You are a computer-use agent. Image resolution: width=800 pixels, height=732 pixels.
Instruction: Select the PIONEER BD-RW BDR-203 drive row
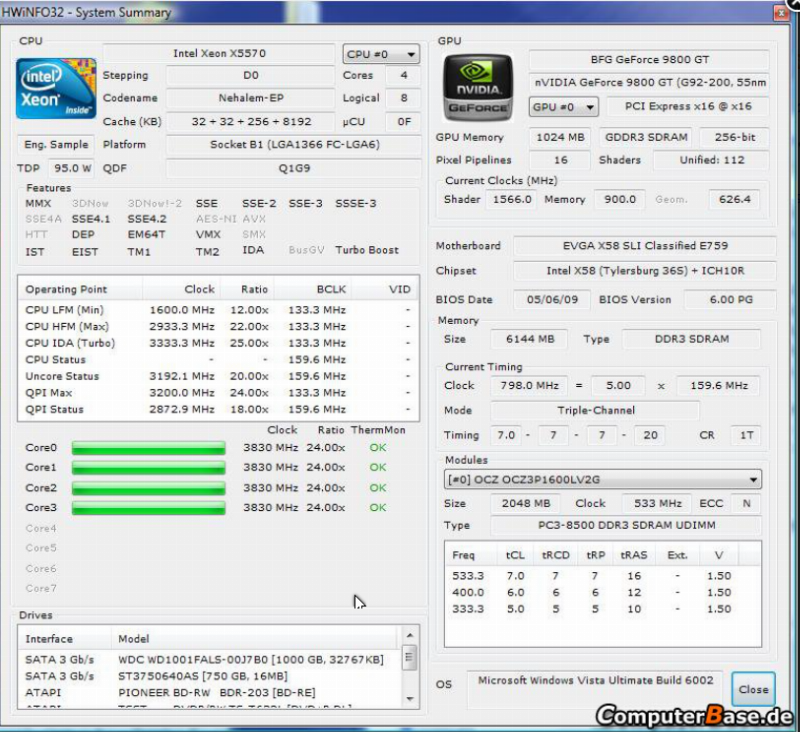(x=210, y=693)
